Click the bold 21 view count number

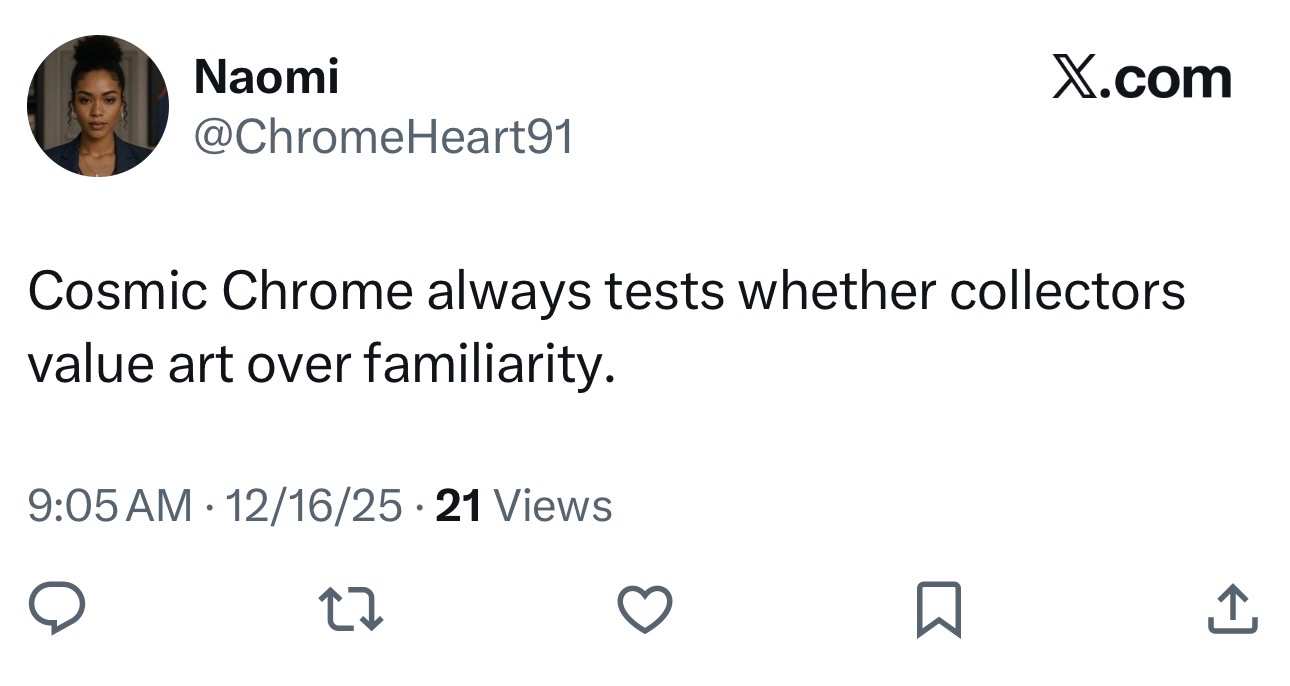(x=460, y=506)
